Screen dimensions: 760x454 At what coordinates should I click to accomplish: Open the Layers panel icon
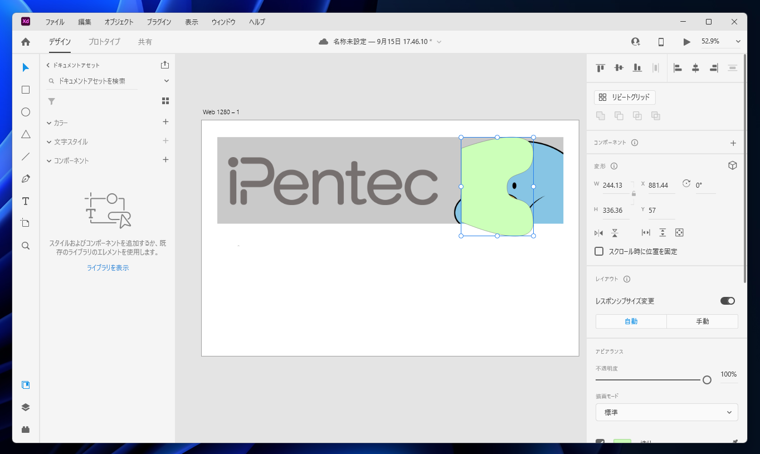click(26, 407)
